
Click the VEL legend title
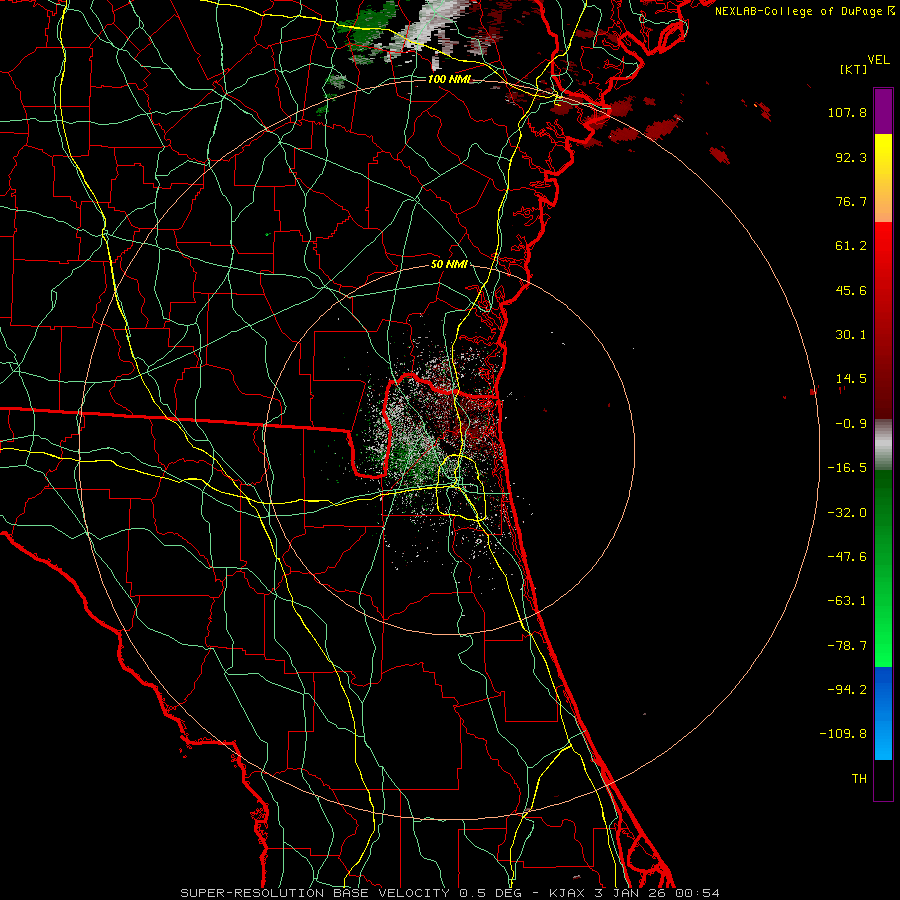pyautogui.click(x=878, y=60)
